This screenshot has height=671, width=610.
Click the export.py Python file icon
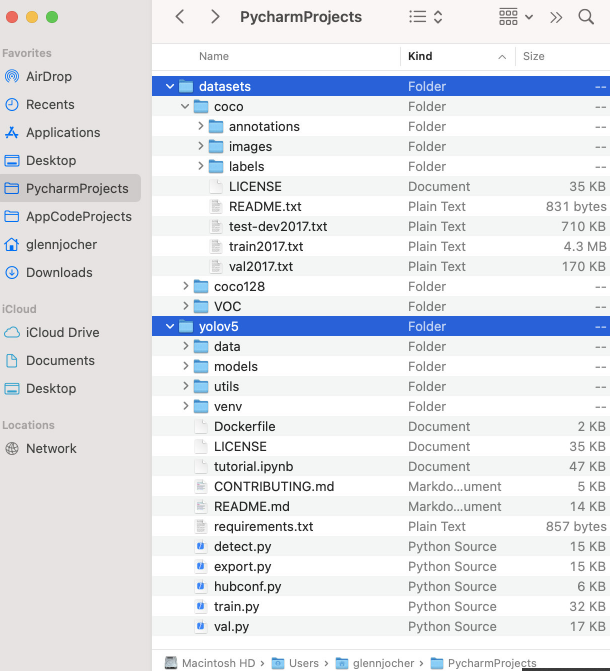click(x=200, y=567)
